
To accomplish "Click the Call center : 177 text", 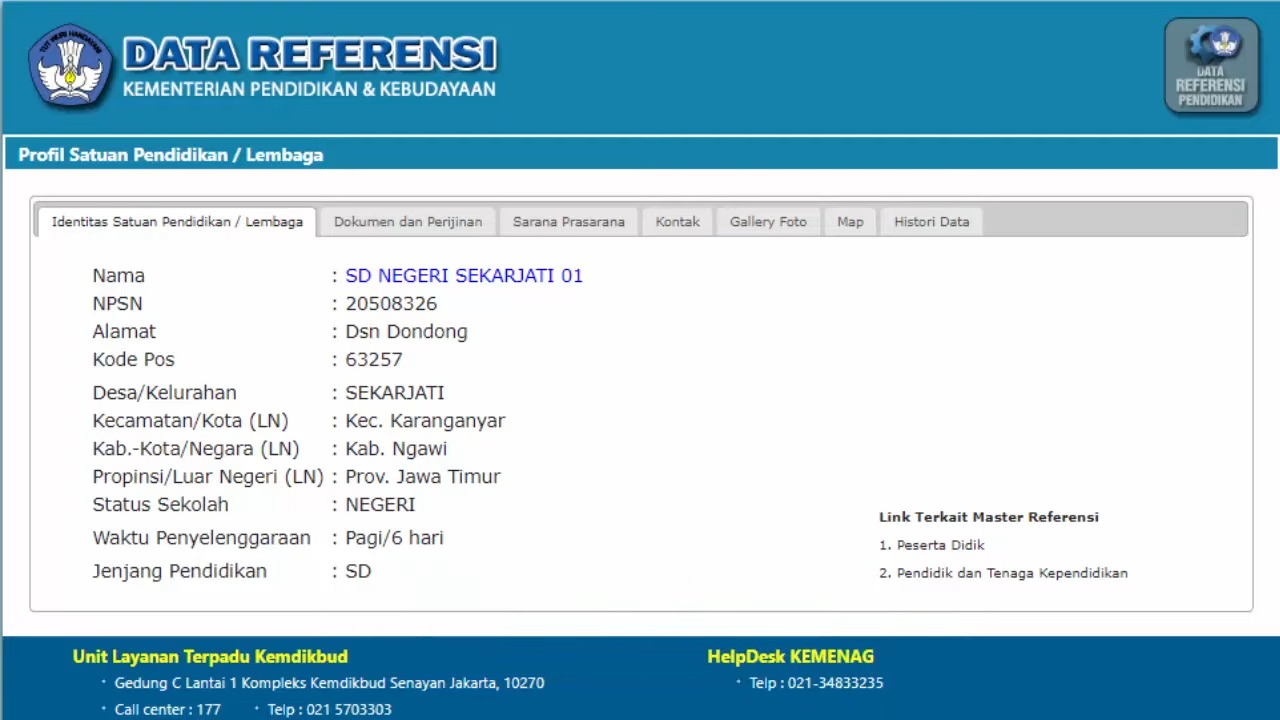I will pyautogui.click(x=167, y=710).
